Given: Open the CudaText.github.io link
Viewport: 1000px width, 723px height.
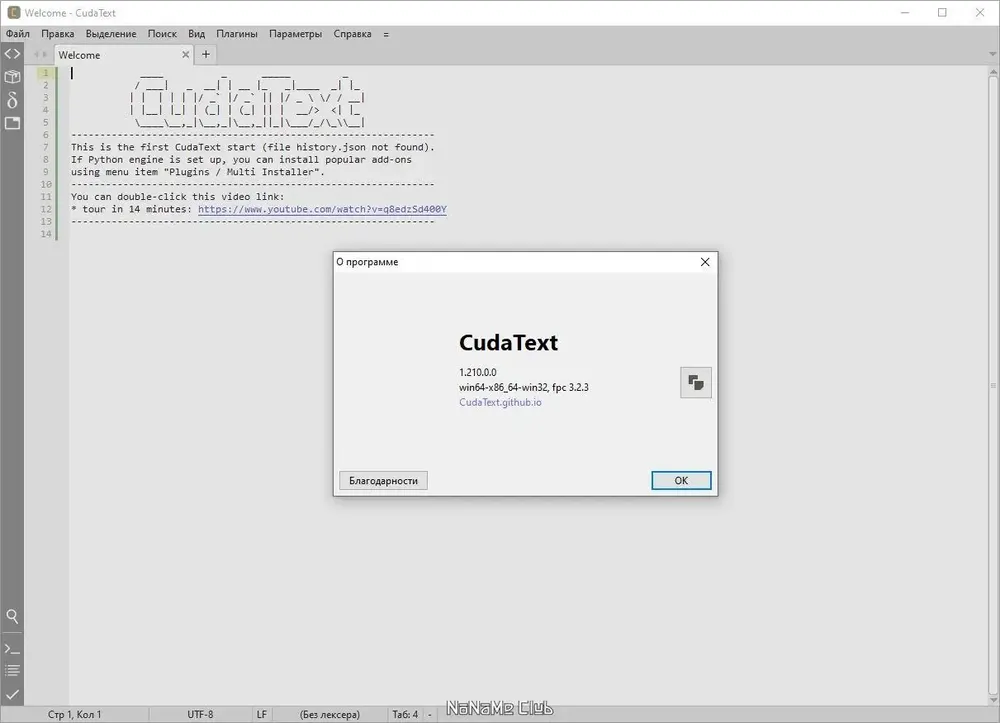Looking at the screenshot, I should (x=500, y=402).
